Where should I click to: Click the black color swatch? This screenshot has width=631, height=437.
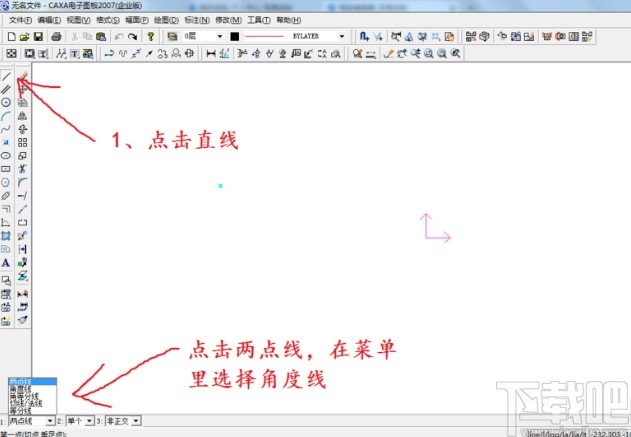pyautogui.click(x=235, y=37)
